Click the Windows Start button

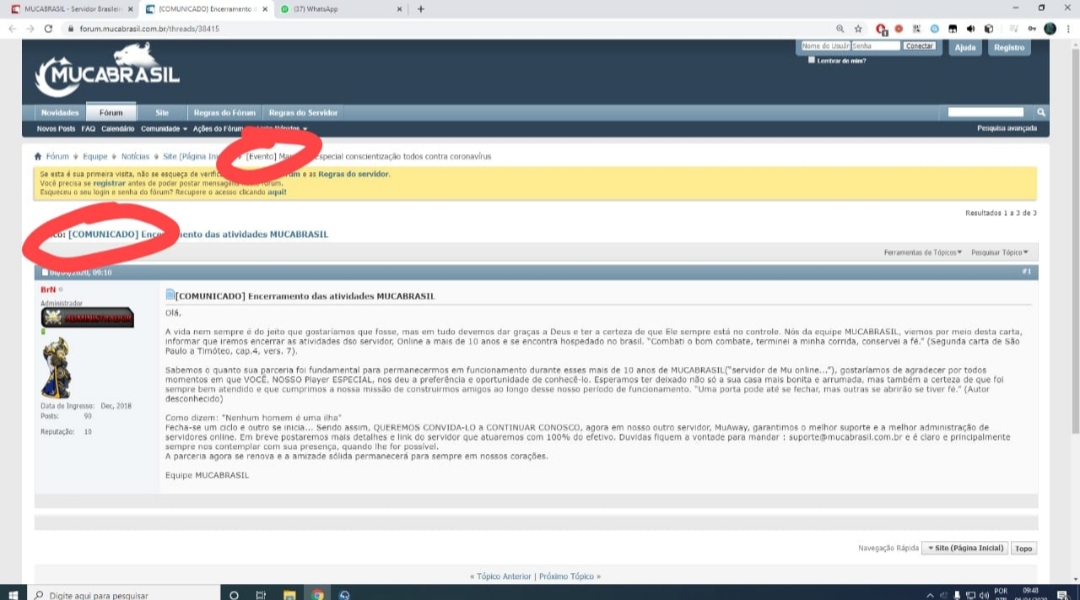(x=12, y=594)
